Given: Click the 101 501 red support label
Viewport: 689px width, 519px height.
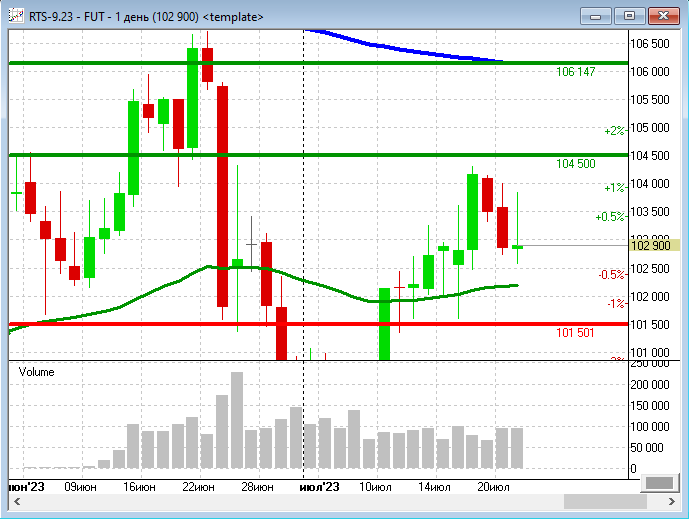Looking at the screenshot, I should click(x=575, y=333).
